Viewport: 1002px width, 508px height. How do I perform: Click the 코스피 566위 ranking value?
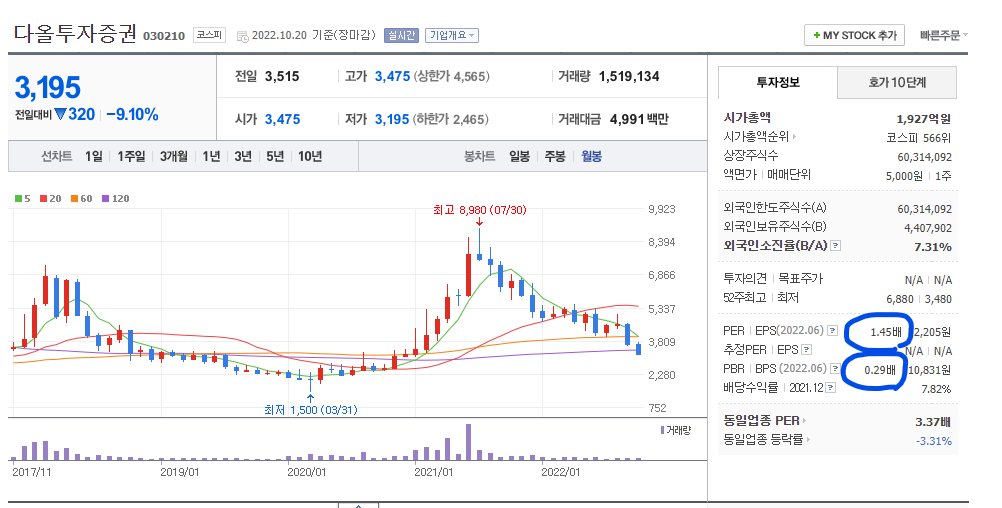[x=918, y=138]
